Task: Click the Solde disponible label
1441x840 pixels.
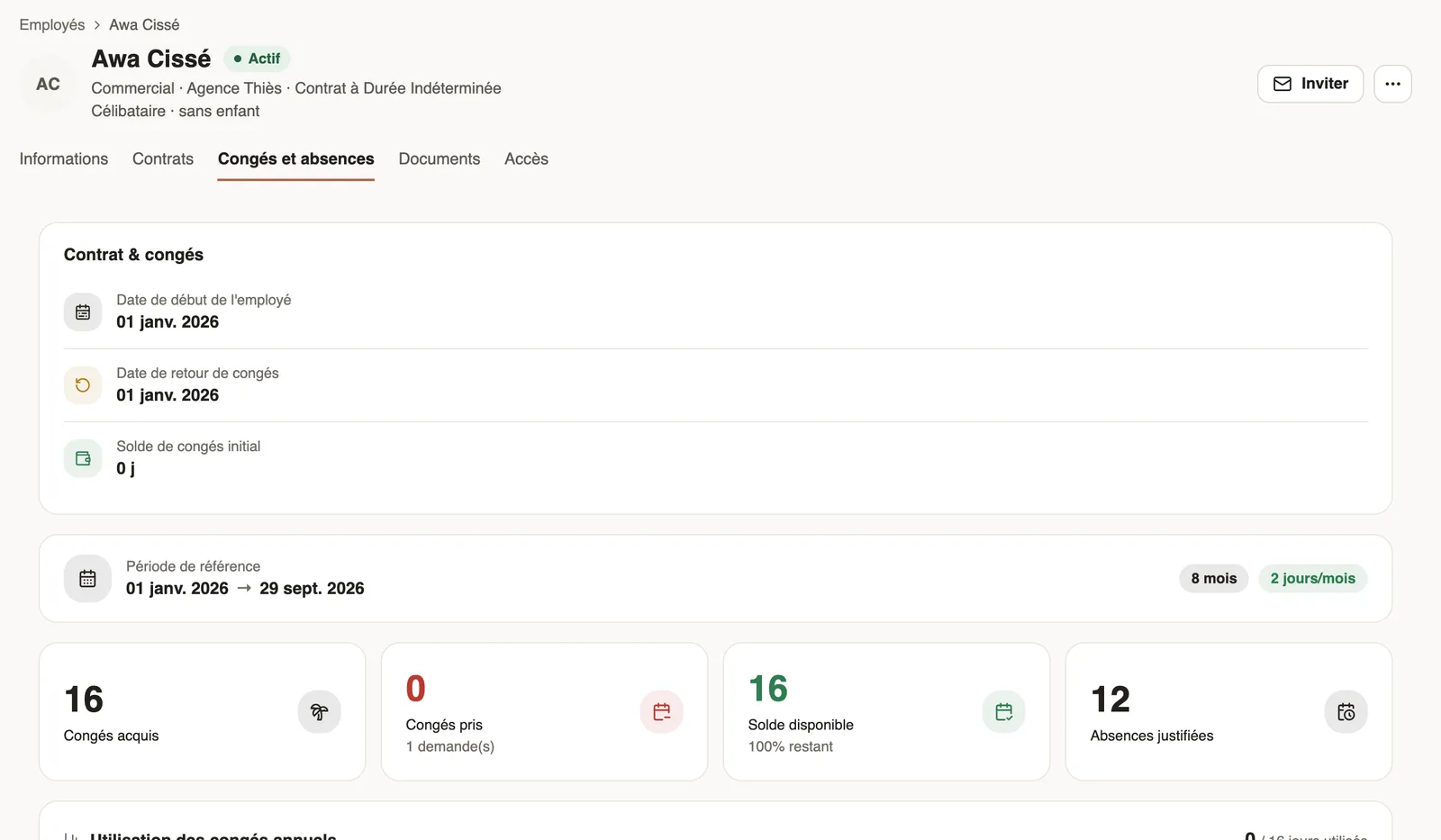Action: (x=801, y=725)
